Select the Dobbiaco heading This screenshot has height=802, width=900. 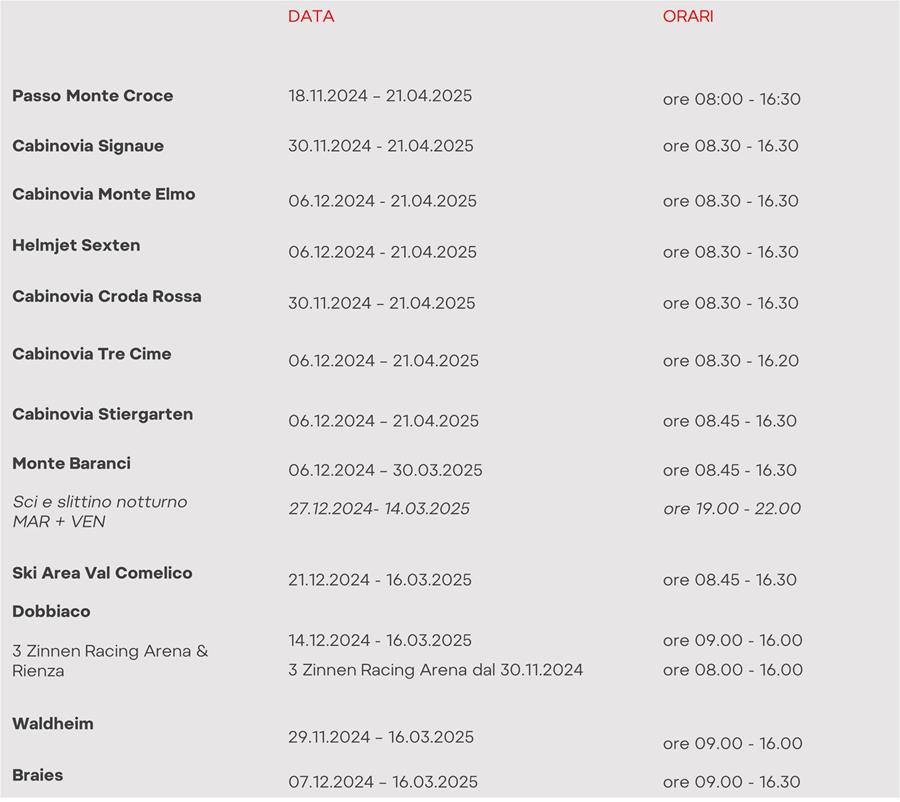tap(51, 611)
